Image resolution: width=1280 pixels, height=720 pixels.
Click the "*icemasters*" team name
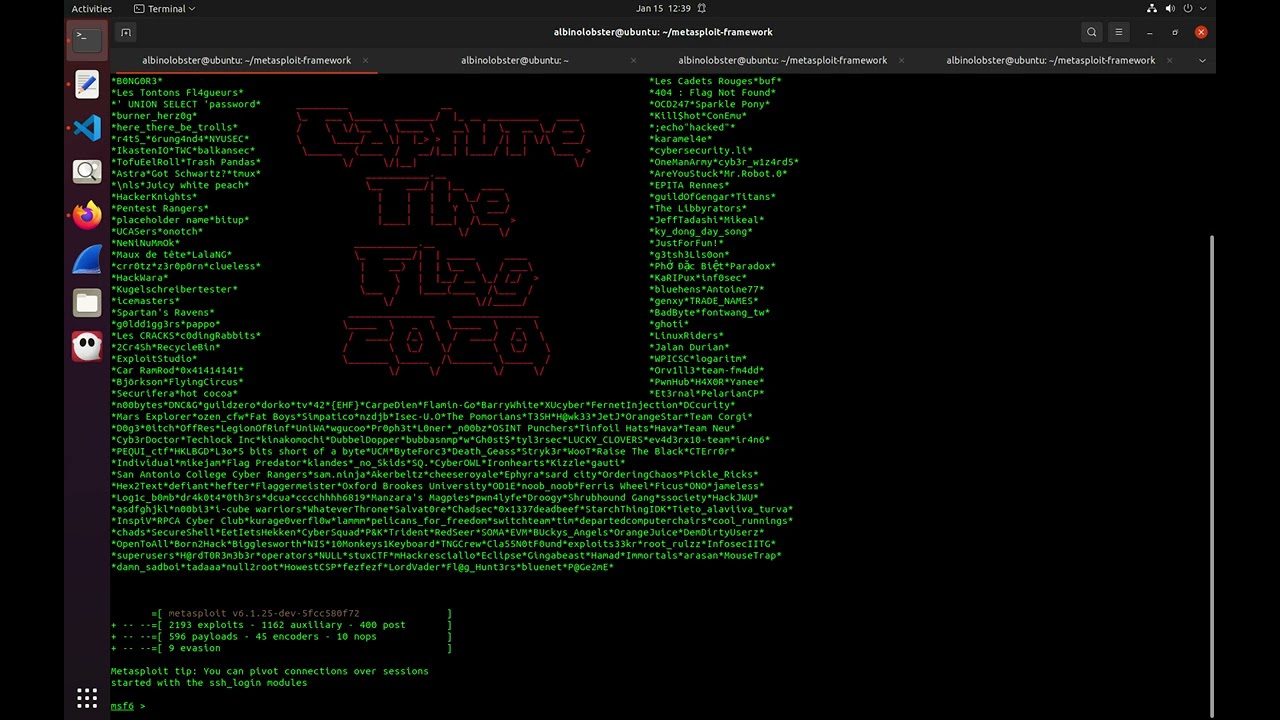click(146, 301)
